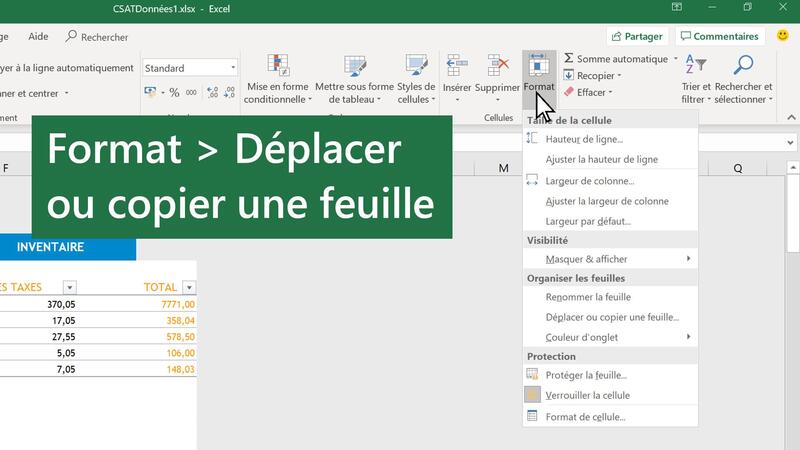
Task: Click the Mettre sous forme de tableau icon
Action: coord(354,67)
